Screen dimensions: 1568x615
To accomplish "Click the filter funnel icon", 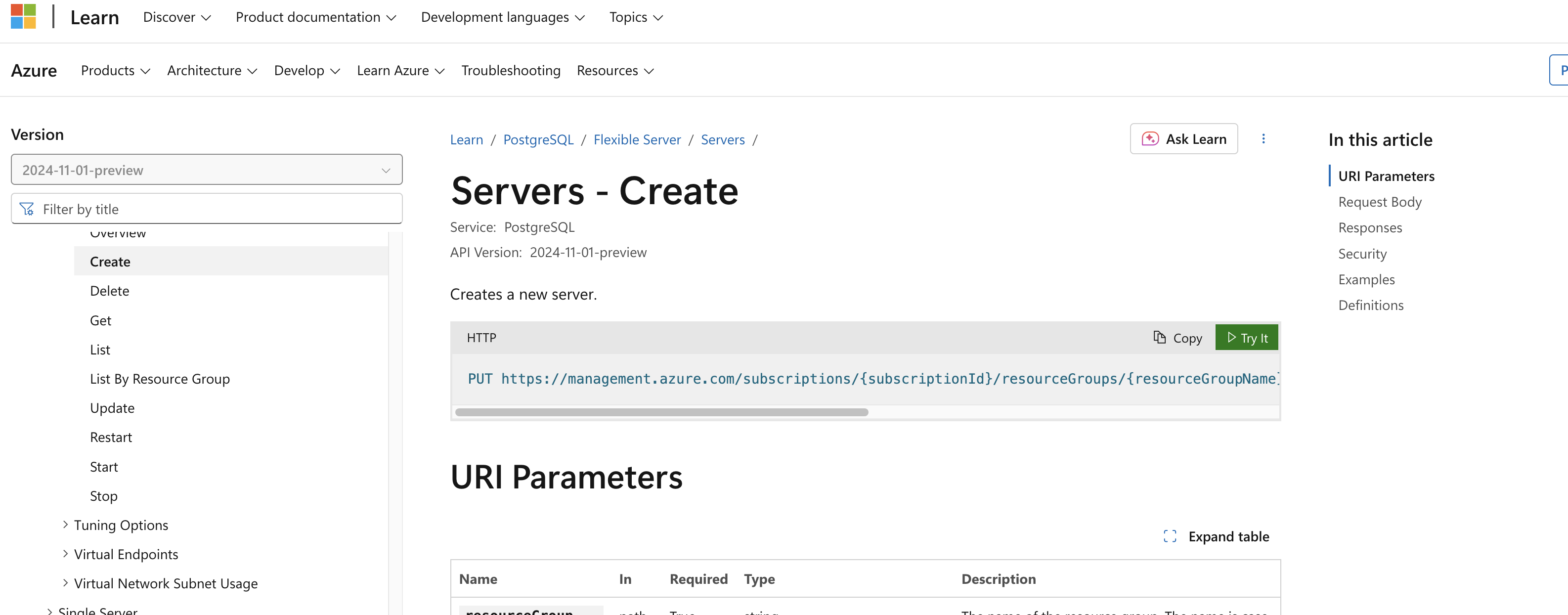I will pos(27,209).
